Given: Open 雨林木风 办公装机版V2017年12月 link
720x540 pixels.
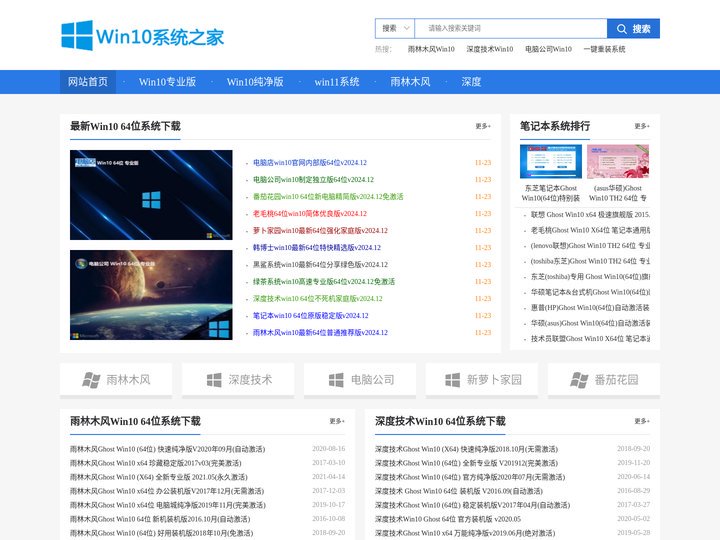Looking at the screenshot, I should pyautogui.click(x=167, y=491).
